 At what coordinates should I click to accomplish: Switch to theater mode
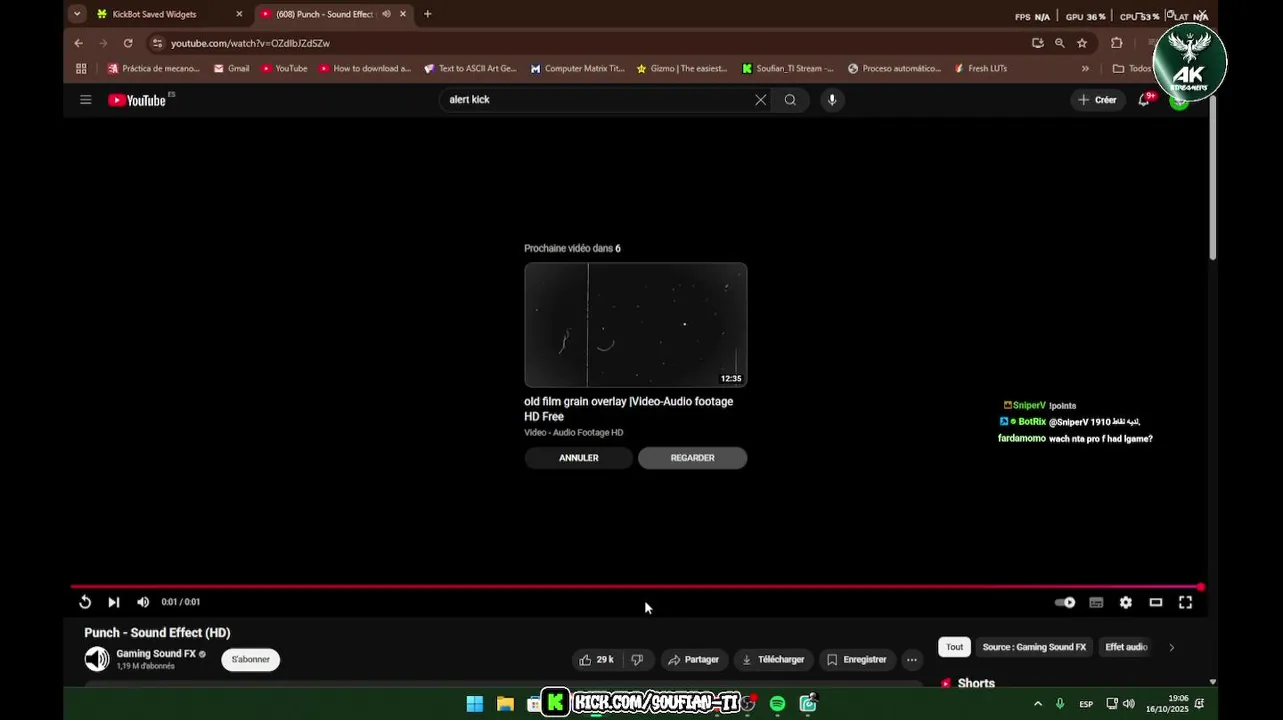click(1156, 602)
